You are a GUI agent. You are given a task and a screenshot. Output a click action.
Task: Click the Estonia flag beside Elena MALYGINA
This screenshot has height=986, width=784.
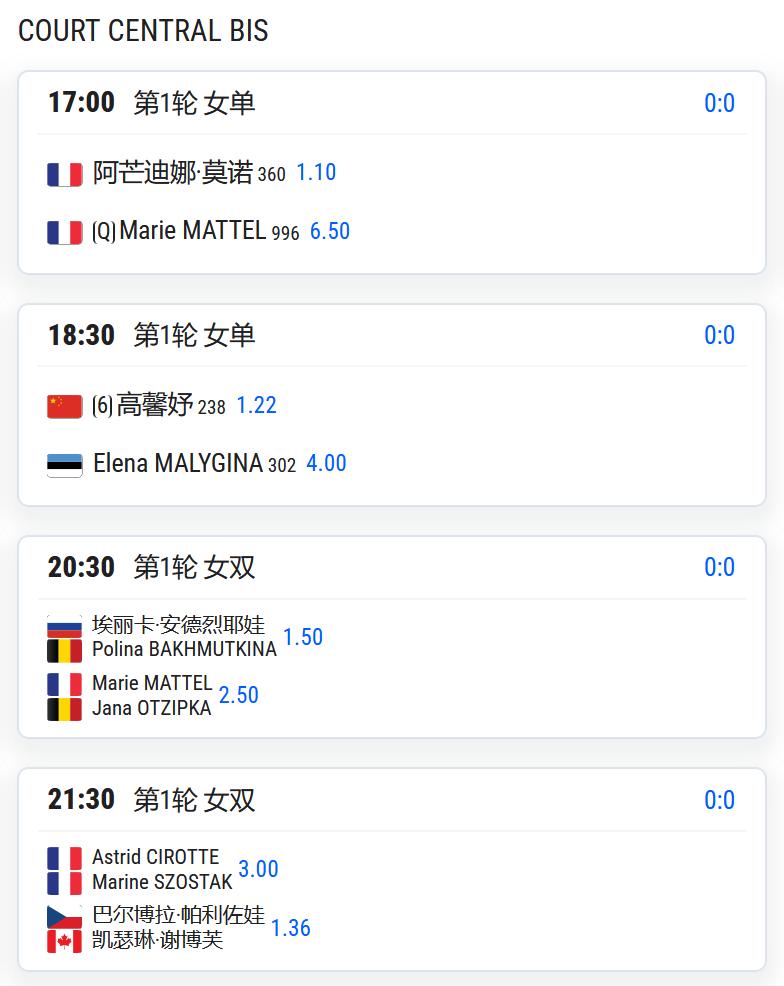(x=65, y=465)
